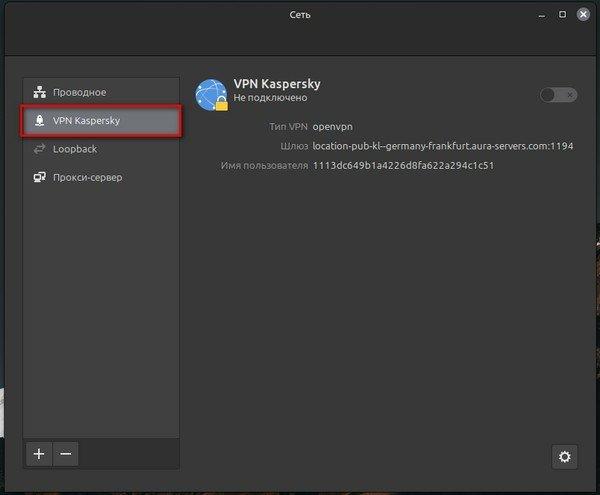Click the Имя пользователя label
Screen dimensions: 600x495
(x=264, y=166)
